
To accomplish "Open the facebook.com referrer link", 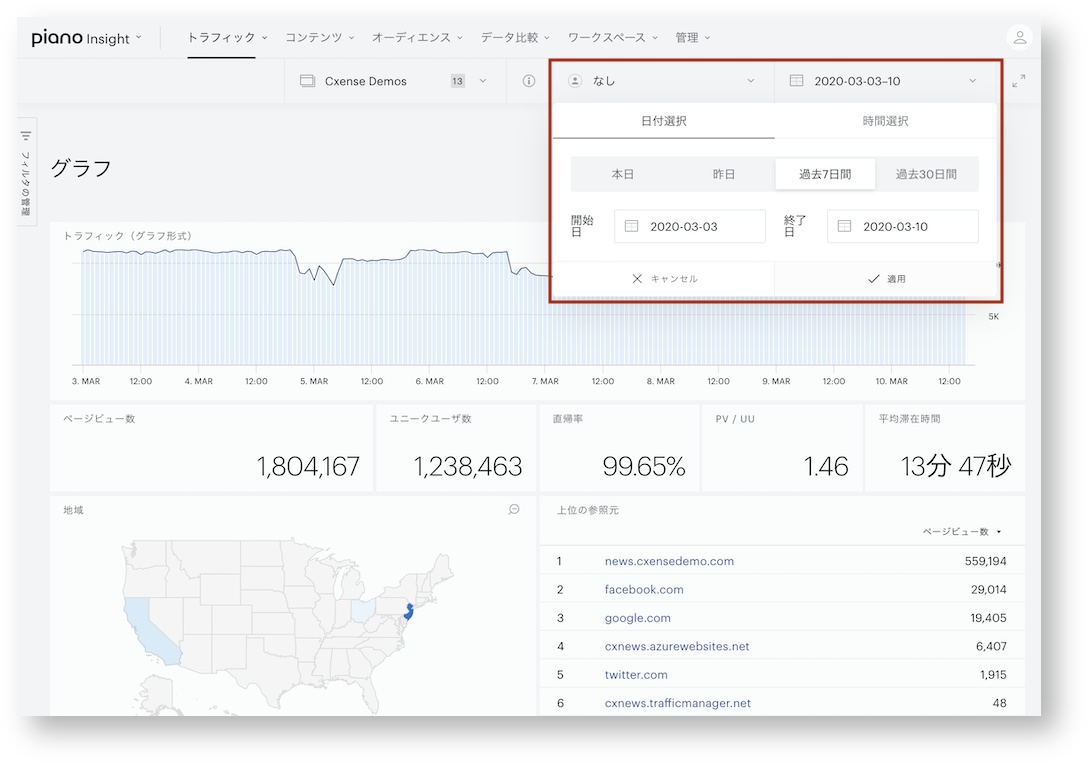I will (x=644, y=590).
